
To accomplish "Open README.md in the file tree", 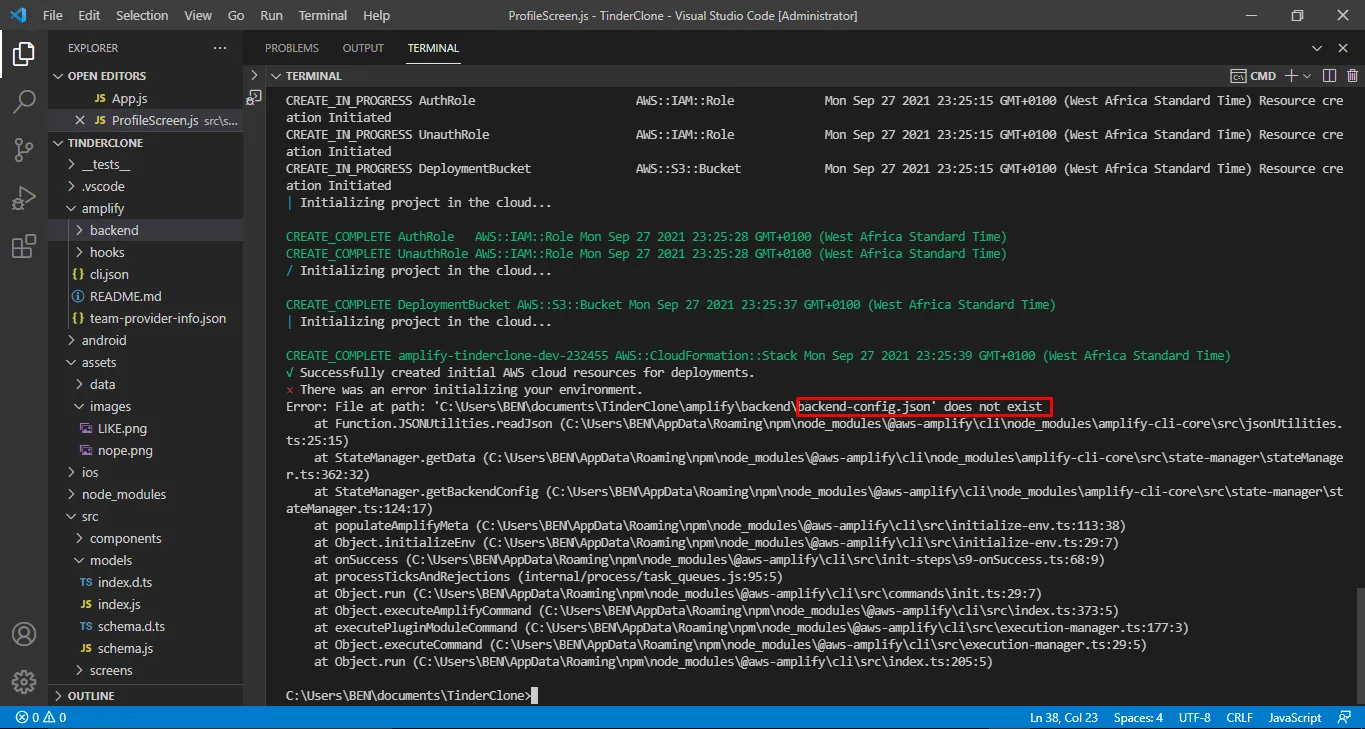I will [146, 296].
